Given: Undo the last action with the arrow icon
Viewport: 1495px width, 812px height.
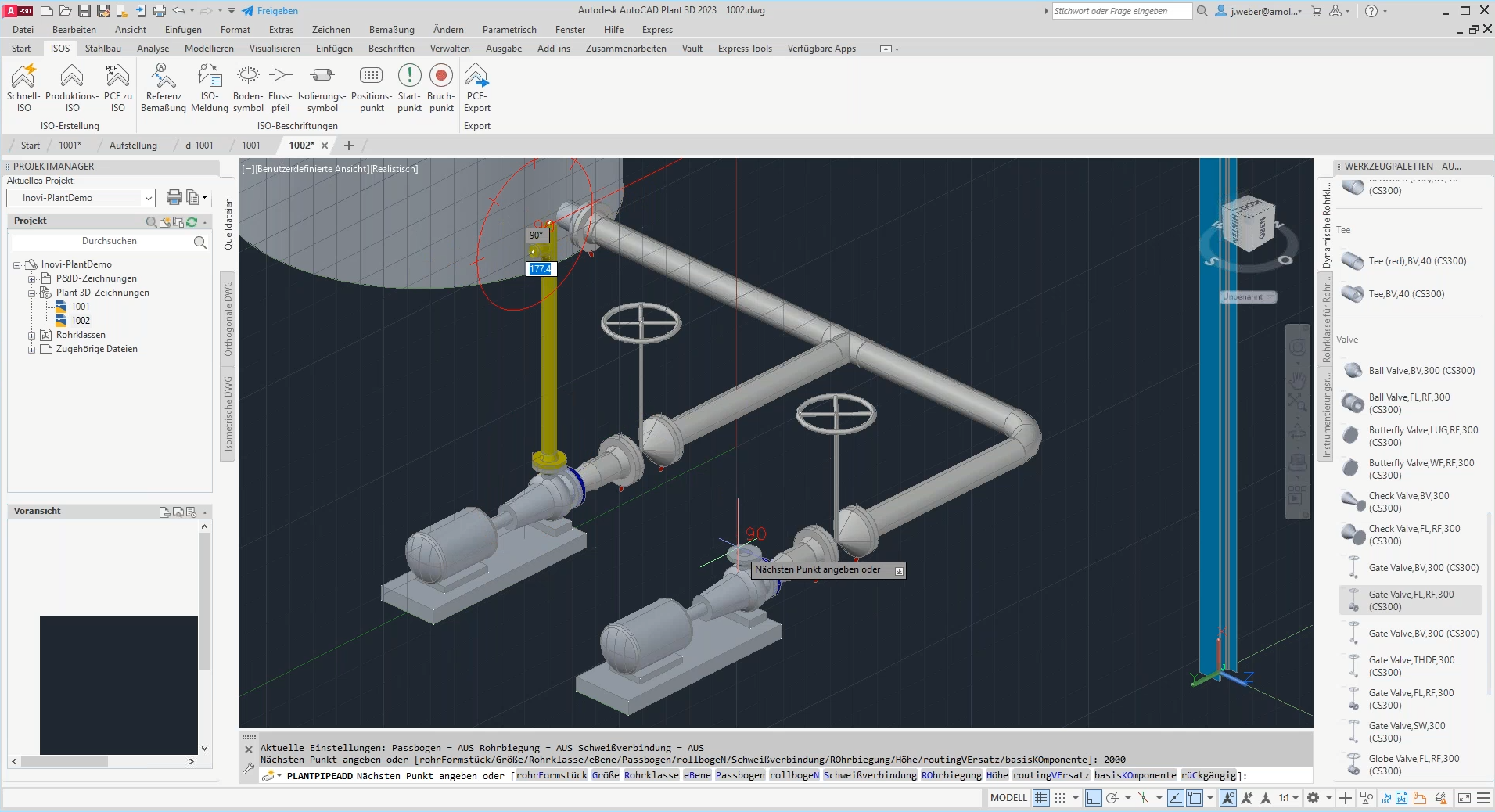Looking at the screenshot, I should tap(178, 11).
